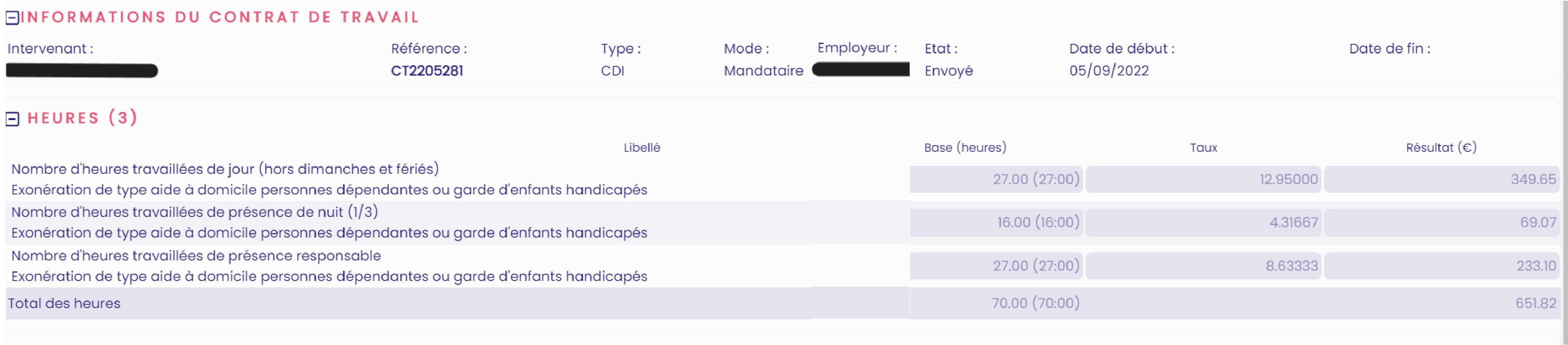Select result field showing 69.07

pyautogui.click(x=1441, y=223)
